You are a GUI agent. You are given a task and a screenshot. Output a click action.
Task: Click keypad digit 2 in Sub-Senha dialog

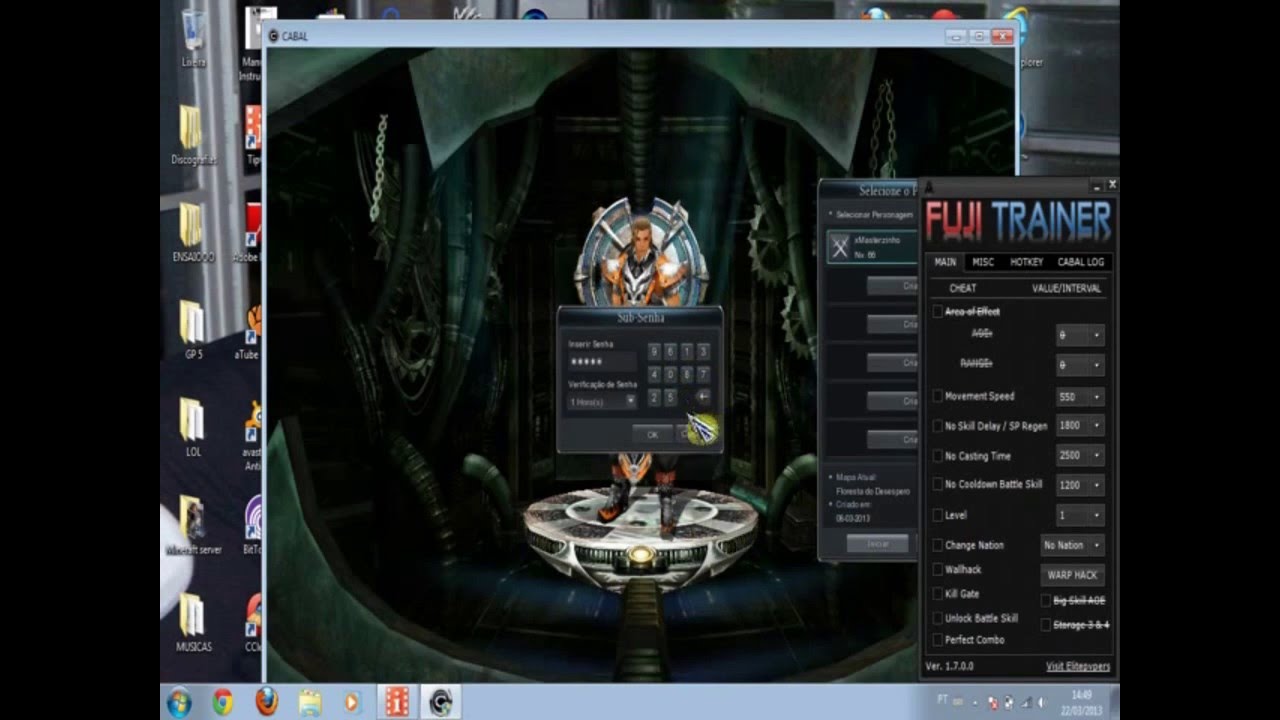654,397
